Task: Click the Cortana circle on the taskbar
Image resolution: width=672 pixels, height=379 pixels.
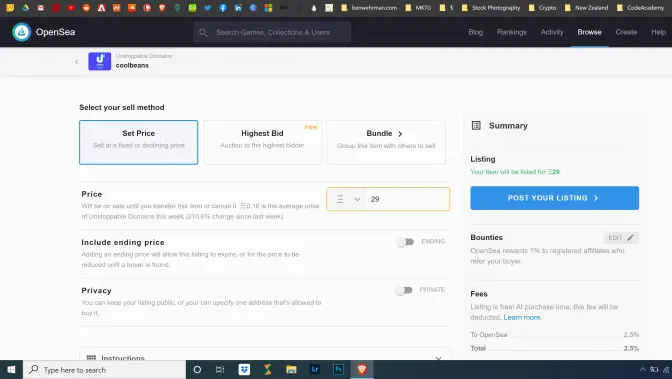Action: point(197,370)
